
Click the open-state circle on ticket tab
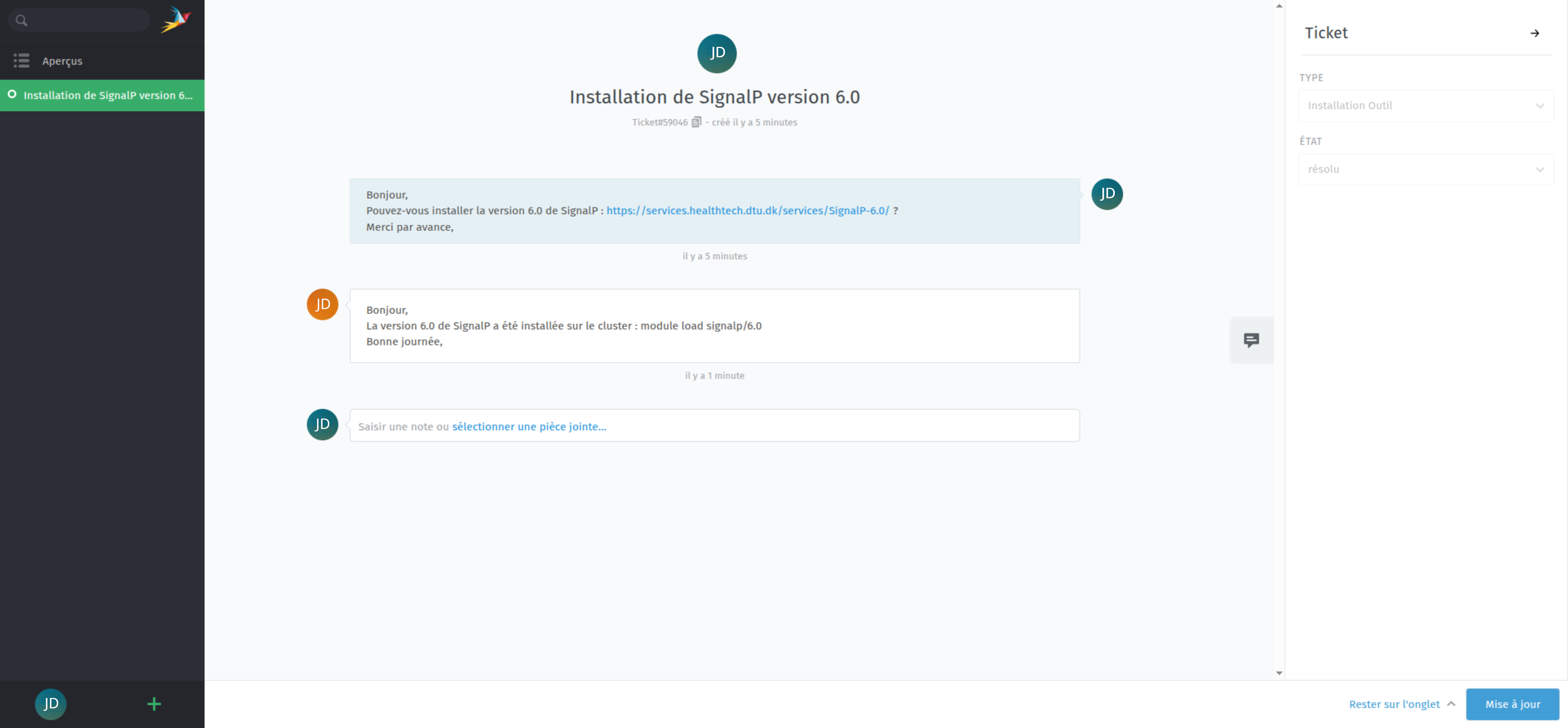click(x=11, y=94)
